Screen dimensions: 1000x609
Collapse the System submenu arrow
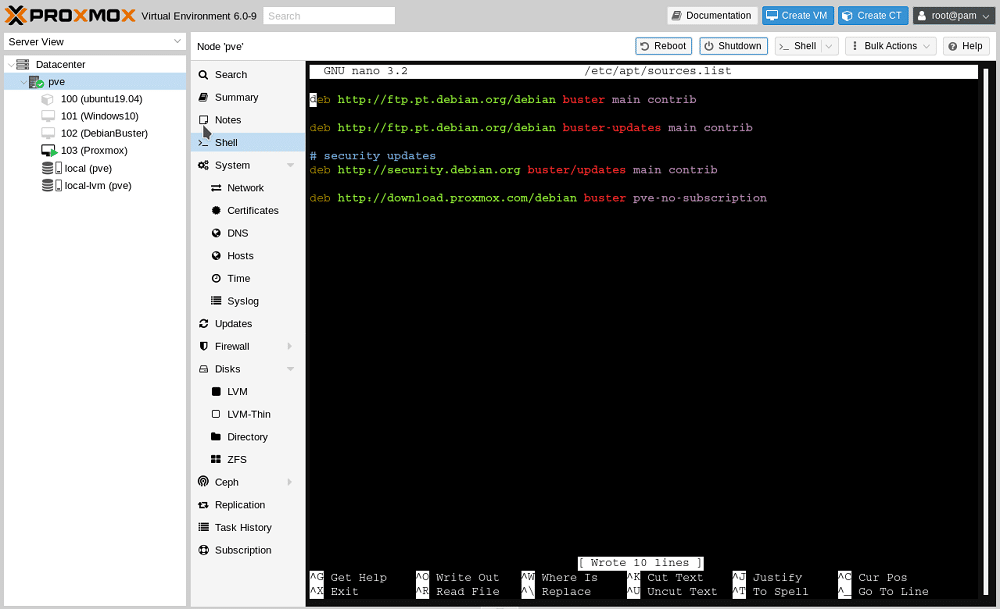(290, 165)
